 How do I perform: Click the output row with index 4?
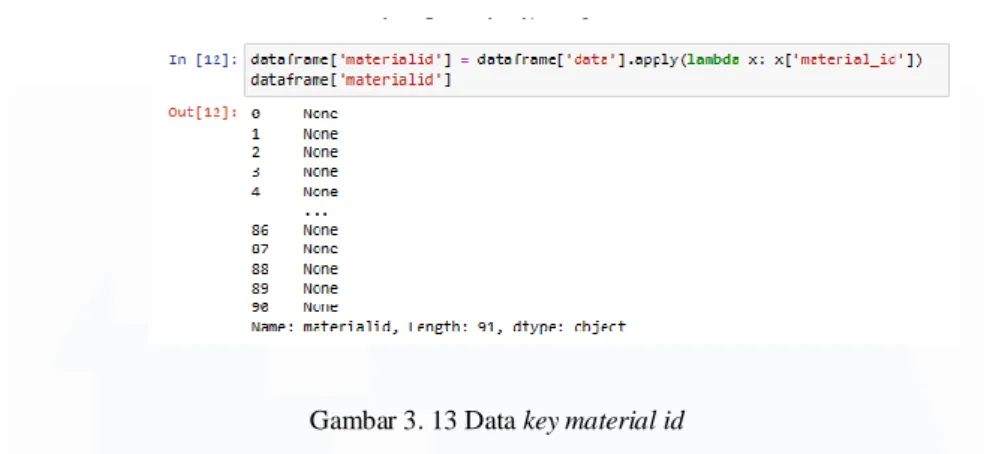point(294,192)
